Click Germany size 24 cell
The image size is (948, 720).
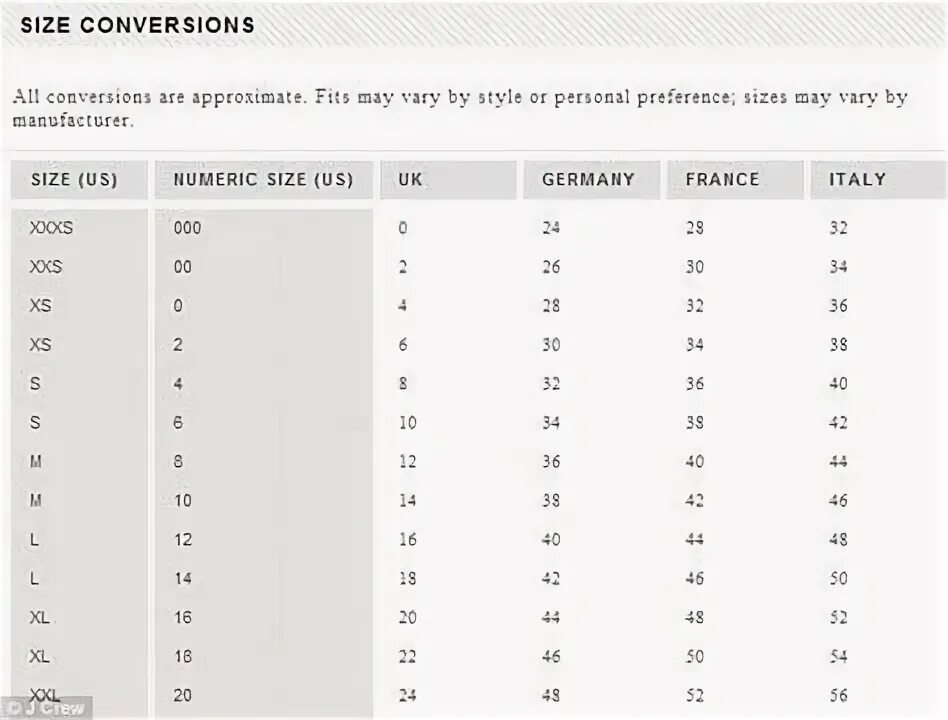tap(551, 228)
